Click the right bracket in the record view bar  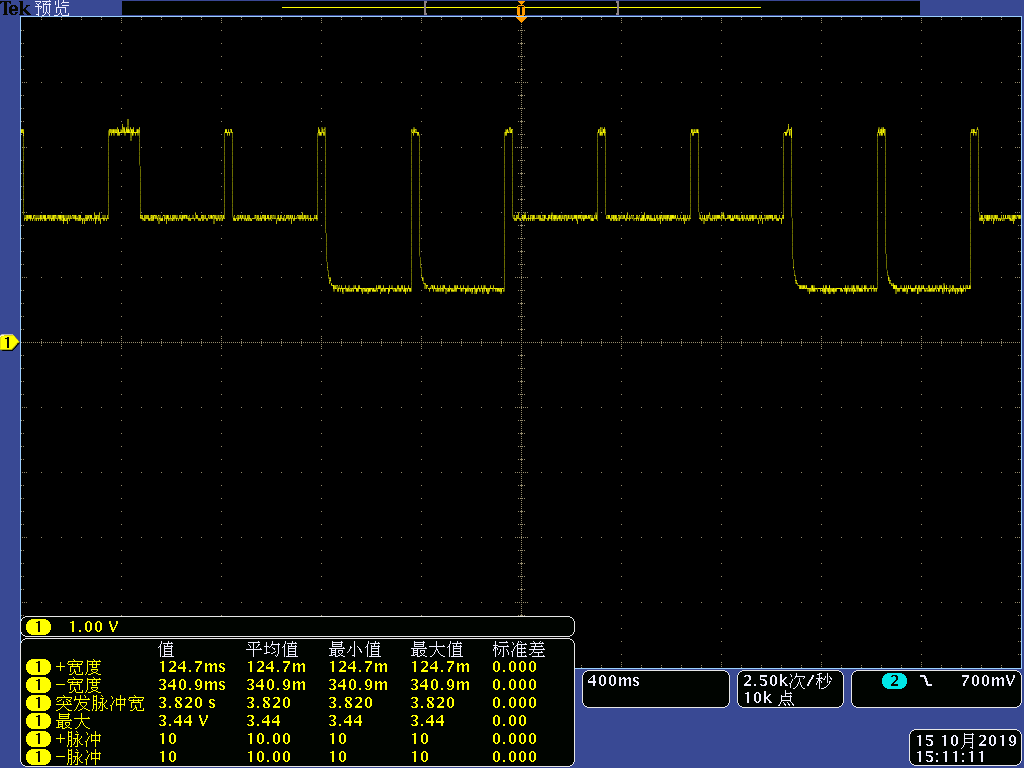[x=616, y=8]
